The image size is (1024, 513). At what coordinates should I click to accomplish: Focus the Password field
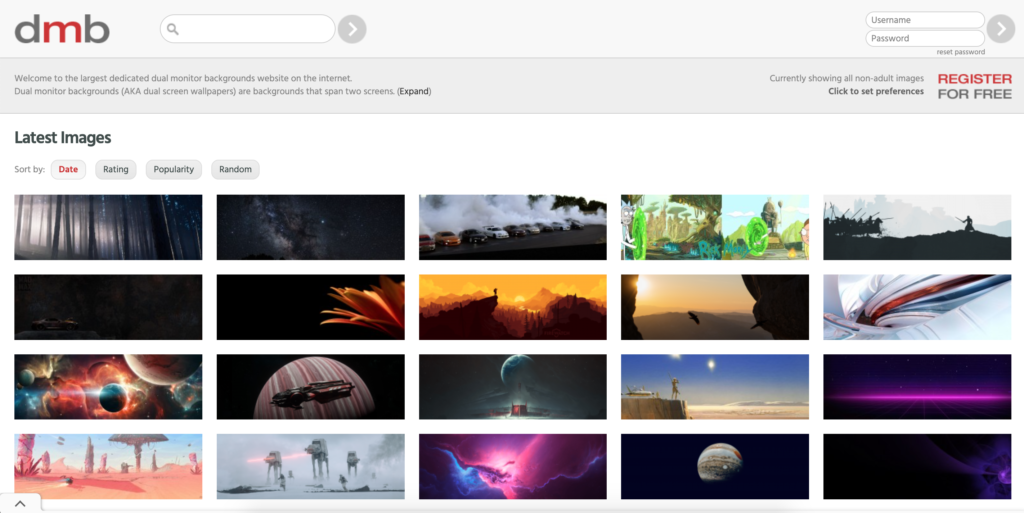[x=925, y=38]
